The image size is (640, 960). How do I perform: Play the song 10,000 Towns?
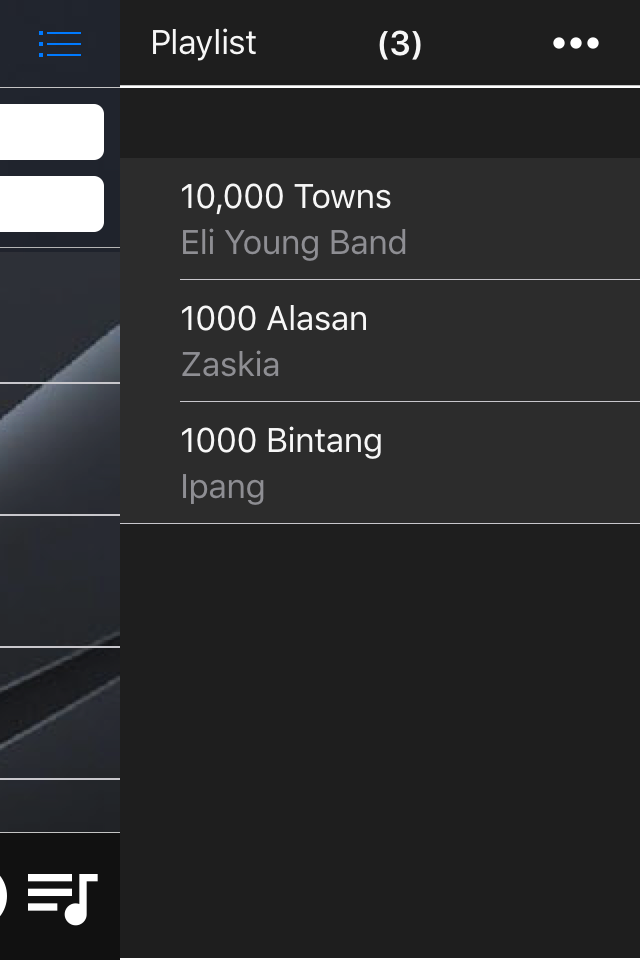pyautogui.click(x=286, y=197)
